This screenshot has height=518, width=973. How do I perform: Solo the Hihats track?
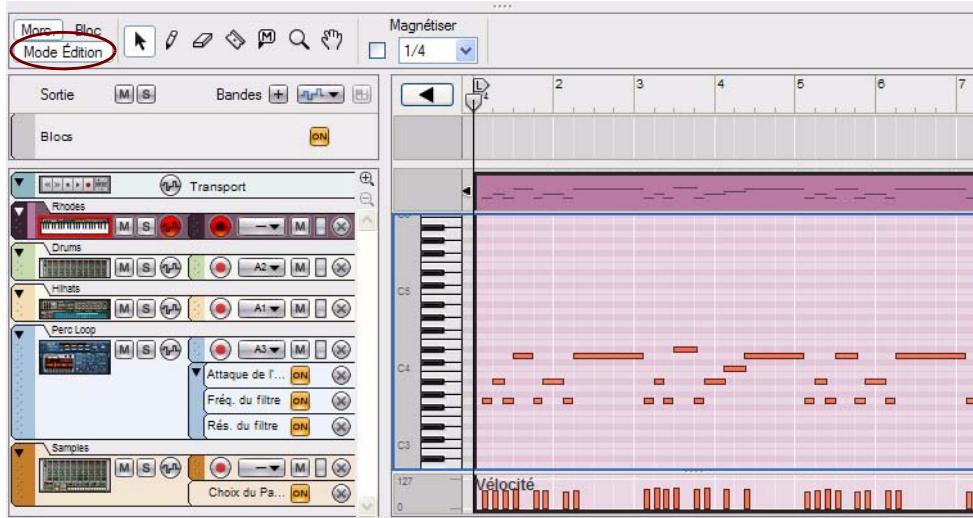pyautogui.click(x=146, y=308)
